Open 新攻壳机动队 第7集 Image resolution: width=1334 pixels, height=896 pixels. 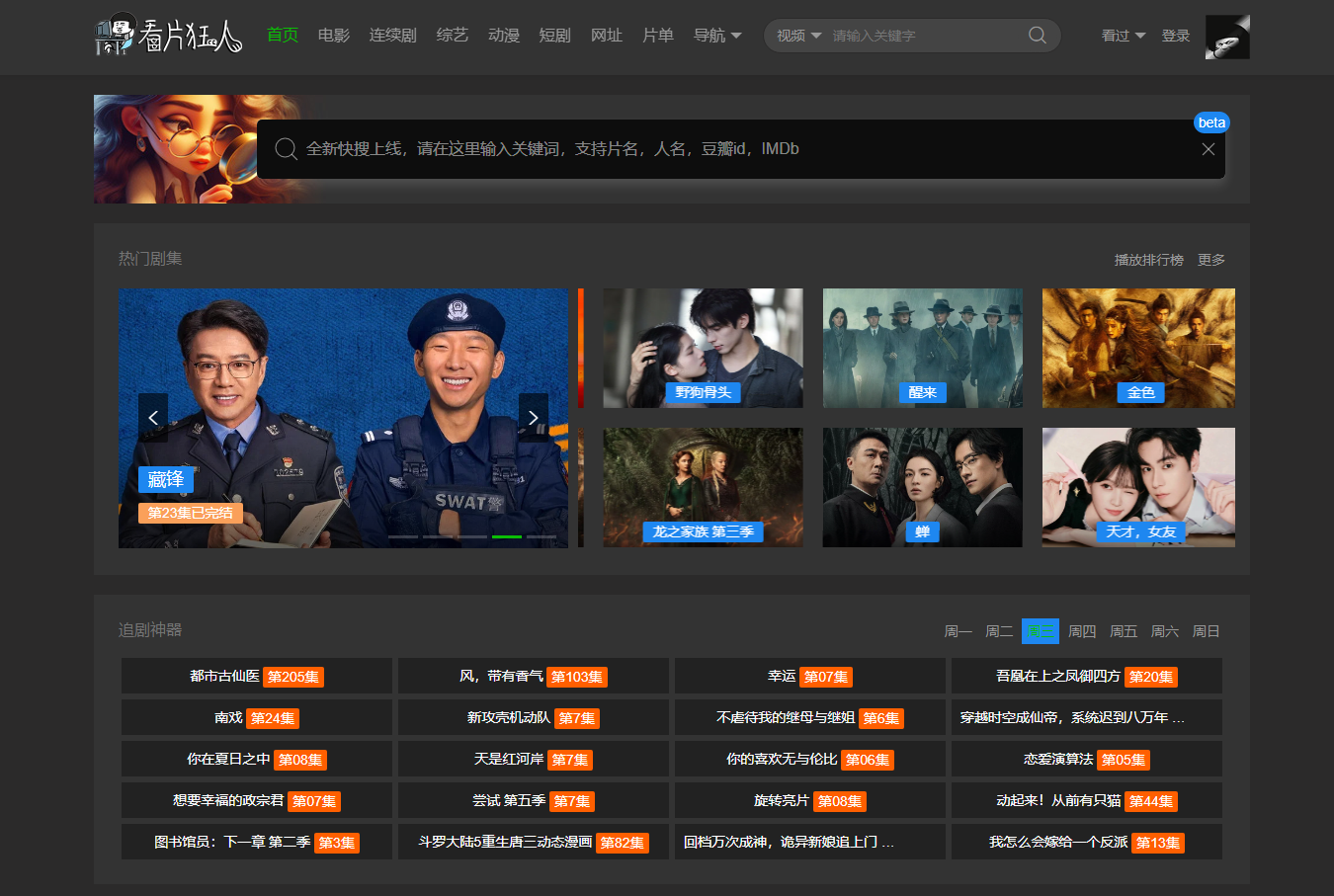pyautogui.click(x=534, y=718)
